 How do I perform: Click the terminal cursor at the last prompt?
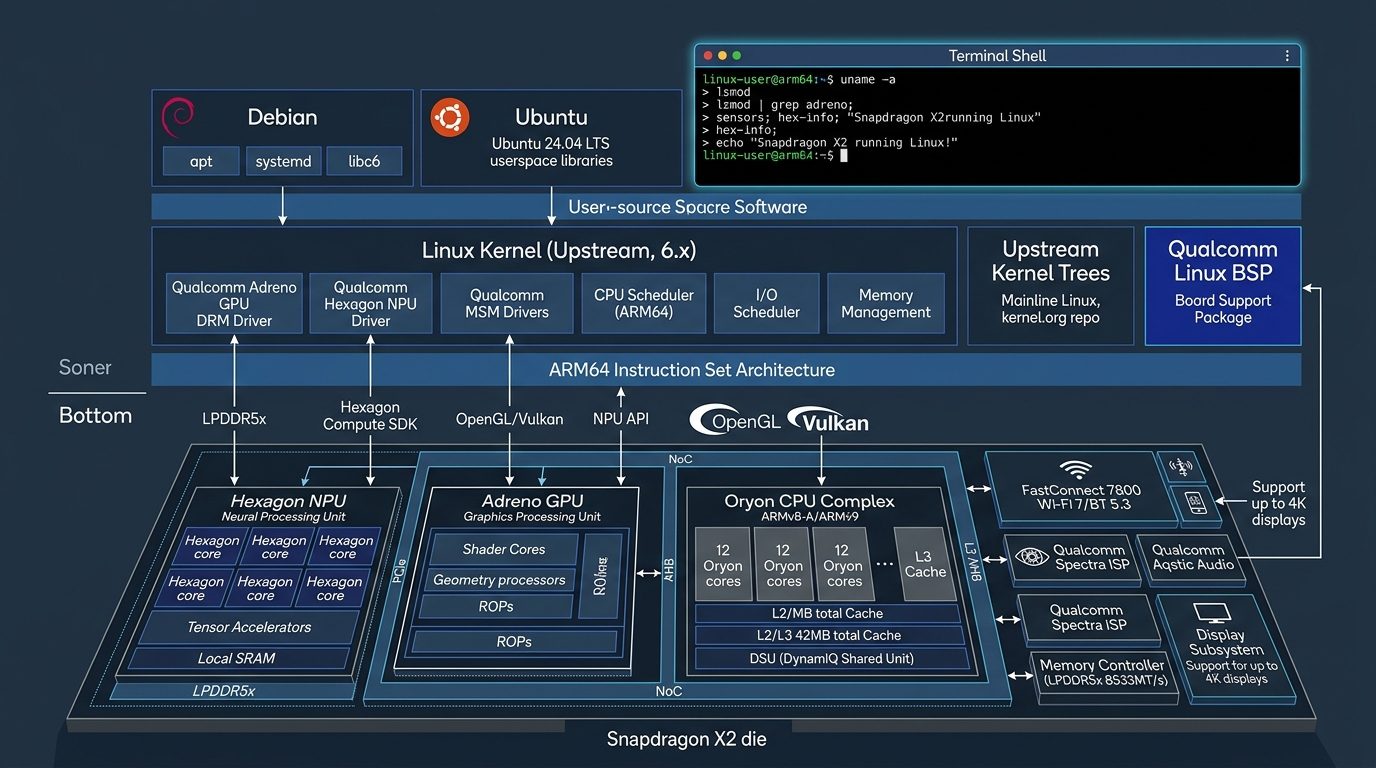844,156
